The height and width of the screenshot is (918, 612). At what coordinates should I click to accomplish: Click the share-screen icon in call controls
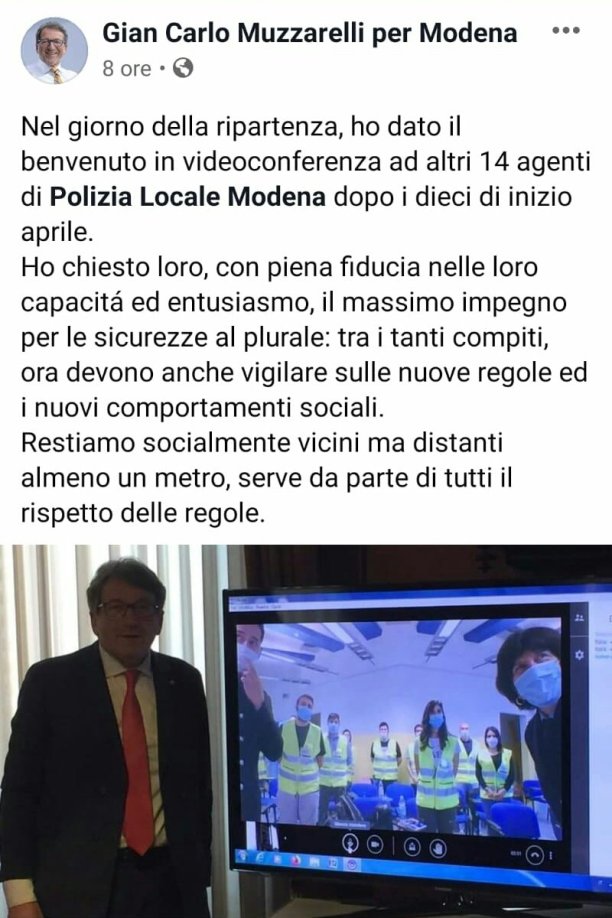tap(412, 847)
